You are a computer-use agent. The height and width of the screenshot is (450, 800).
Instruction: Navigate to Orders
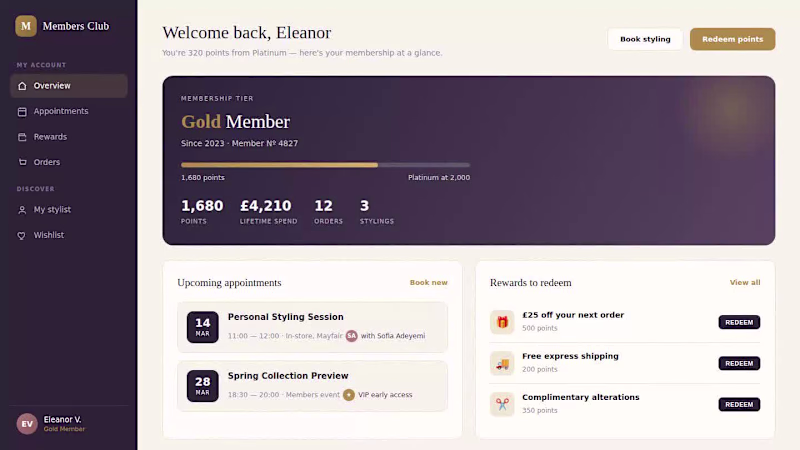coord(69,162)
